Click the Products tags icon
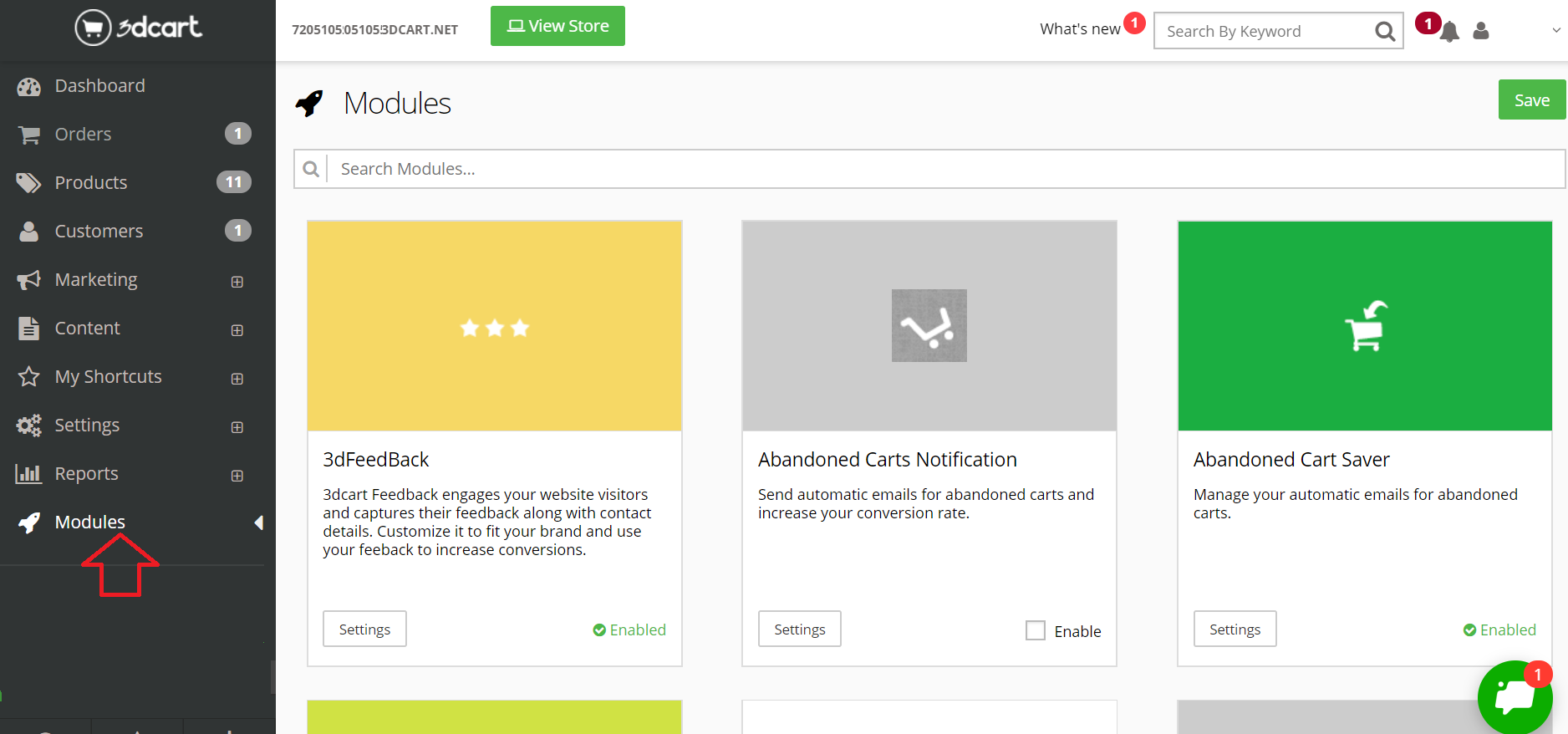This screenshot has height=734, width=1568. point(28,183)
